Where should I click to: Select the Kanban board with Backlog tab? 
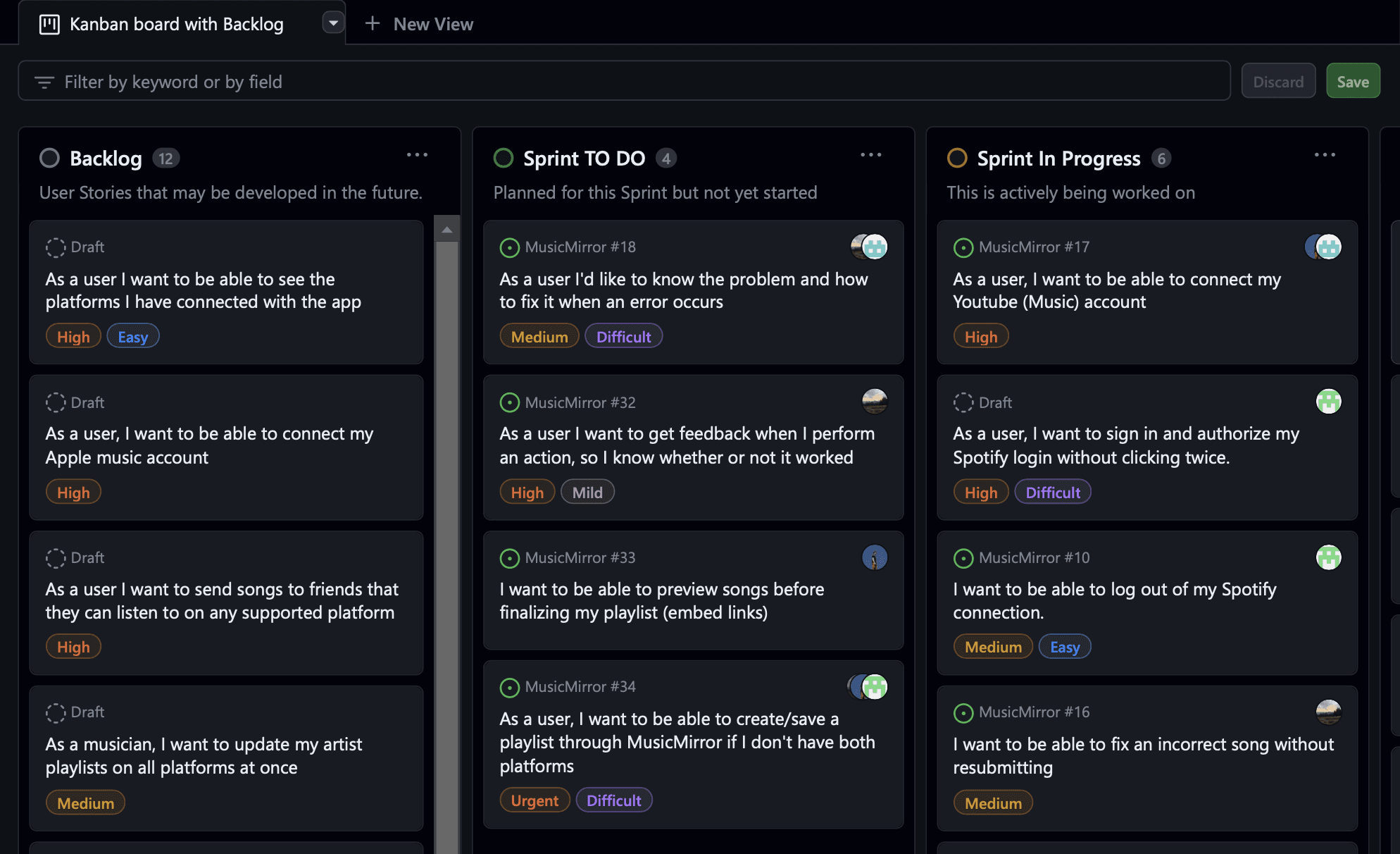(x=176, y=25)
